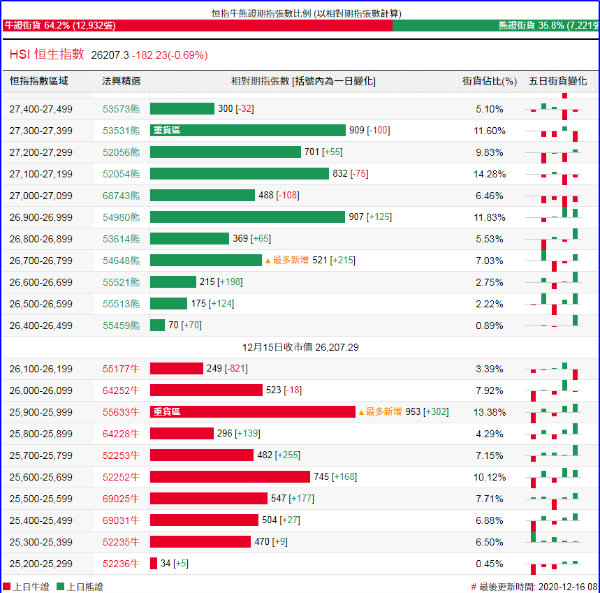This screenshot has height=593, width=600.
Task: Click value 249 [-821] text
Action: coord(227,368)
